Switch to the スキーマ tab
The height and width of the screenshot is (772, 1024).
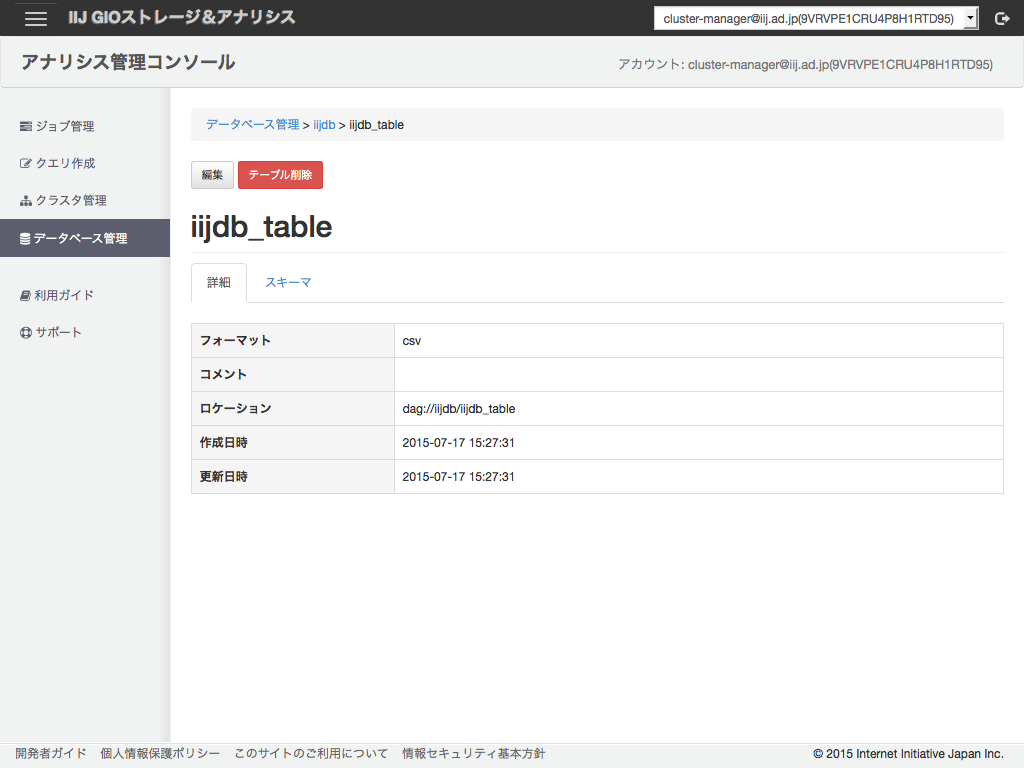[288, 282]
